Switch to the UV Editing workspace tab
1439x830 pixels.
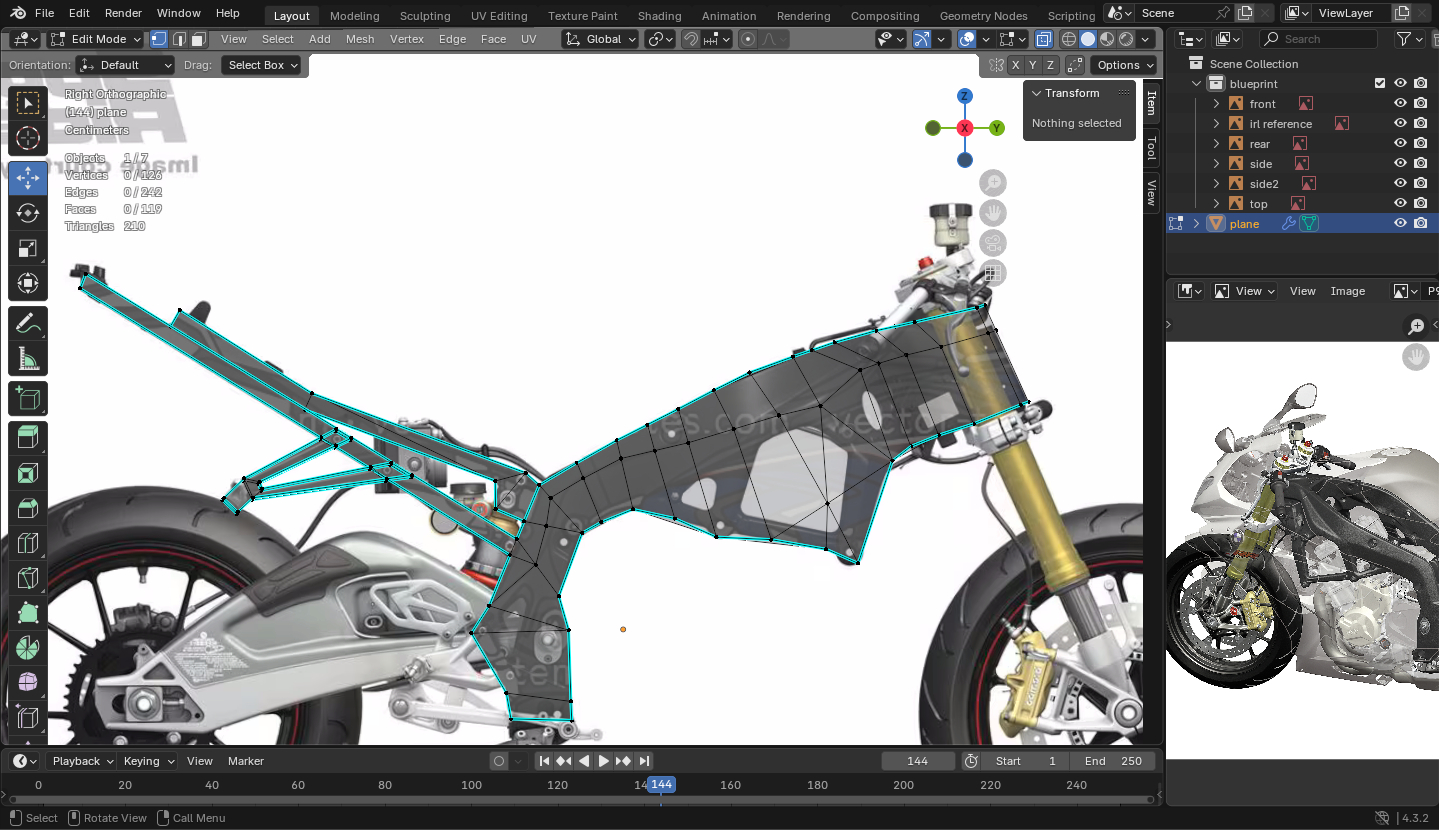(x=499, y=16)
